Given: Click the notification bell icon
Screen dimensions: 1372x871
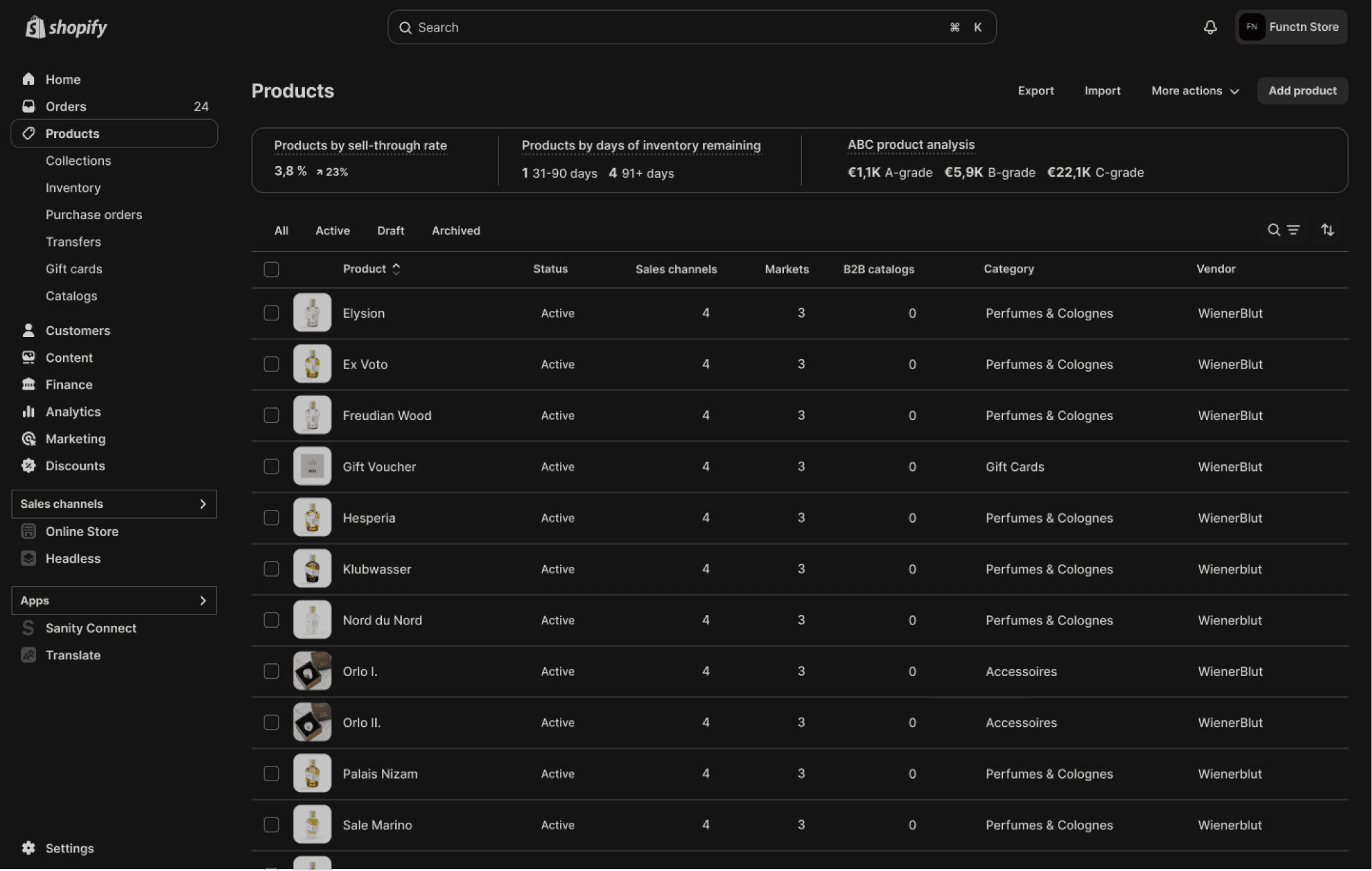Looking at the screenshot, I should pyautogui.click(x=1210, y=27).
